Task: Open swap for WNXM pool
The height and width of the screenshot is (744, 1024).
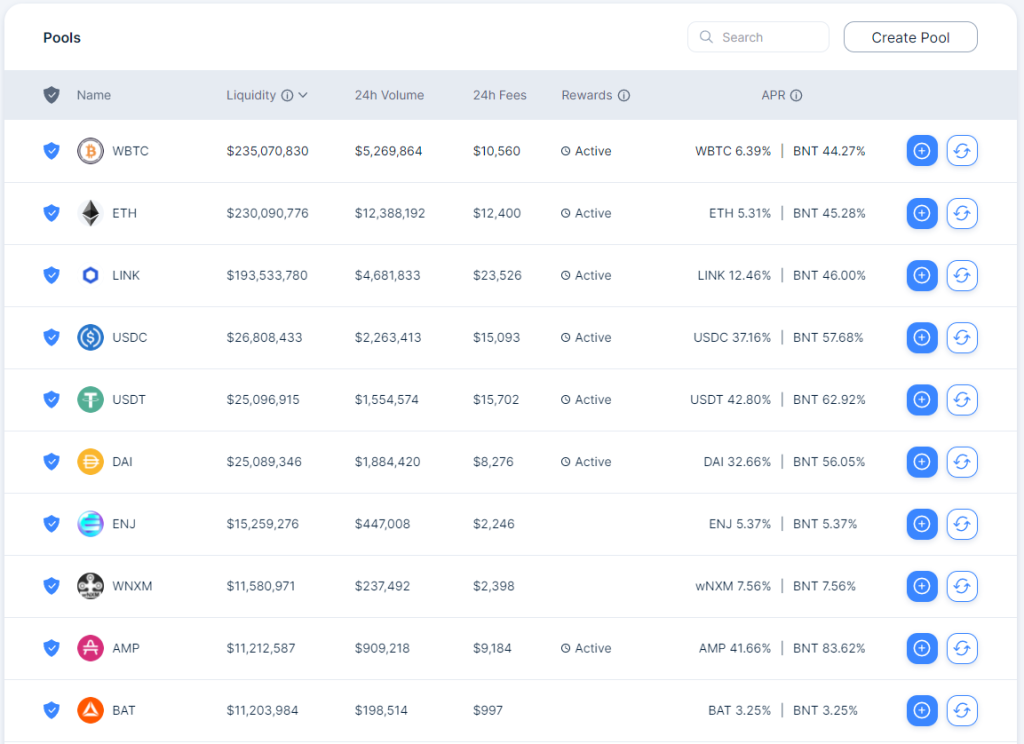Action: [961, 586]
